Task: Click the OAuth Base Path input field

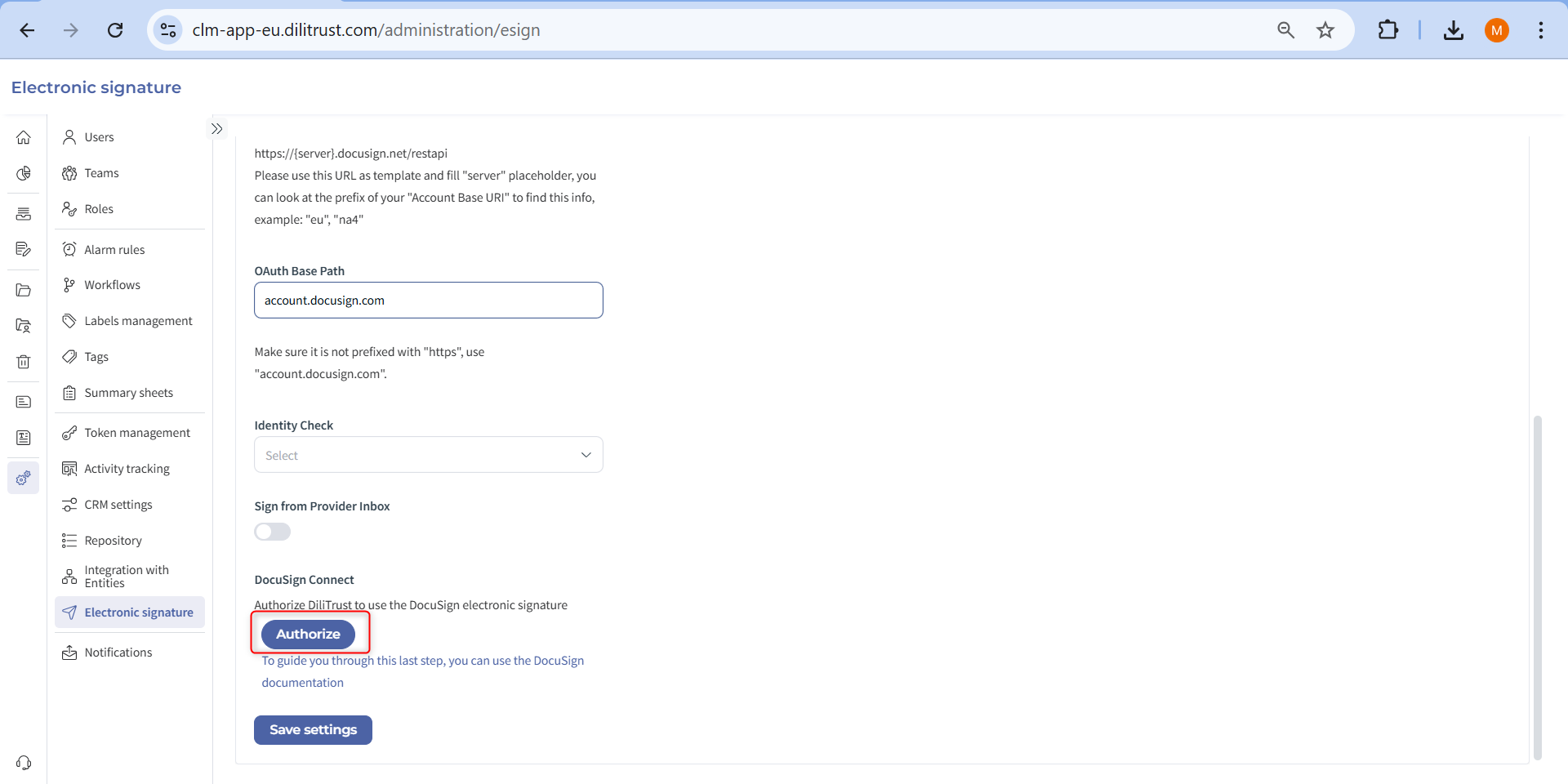Action: coord(429,301)
